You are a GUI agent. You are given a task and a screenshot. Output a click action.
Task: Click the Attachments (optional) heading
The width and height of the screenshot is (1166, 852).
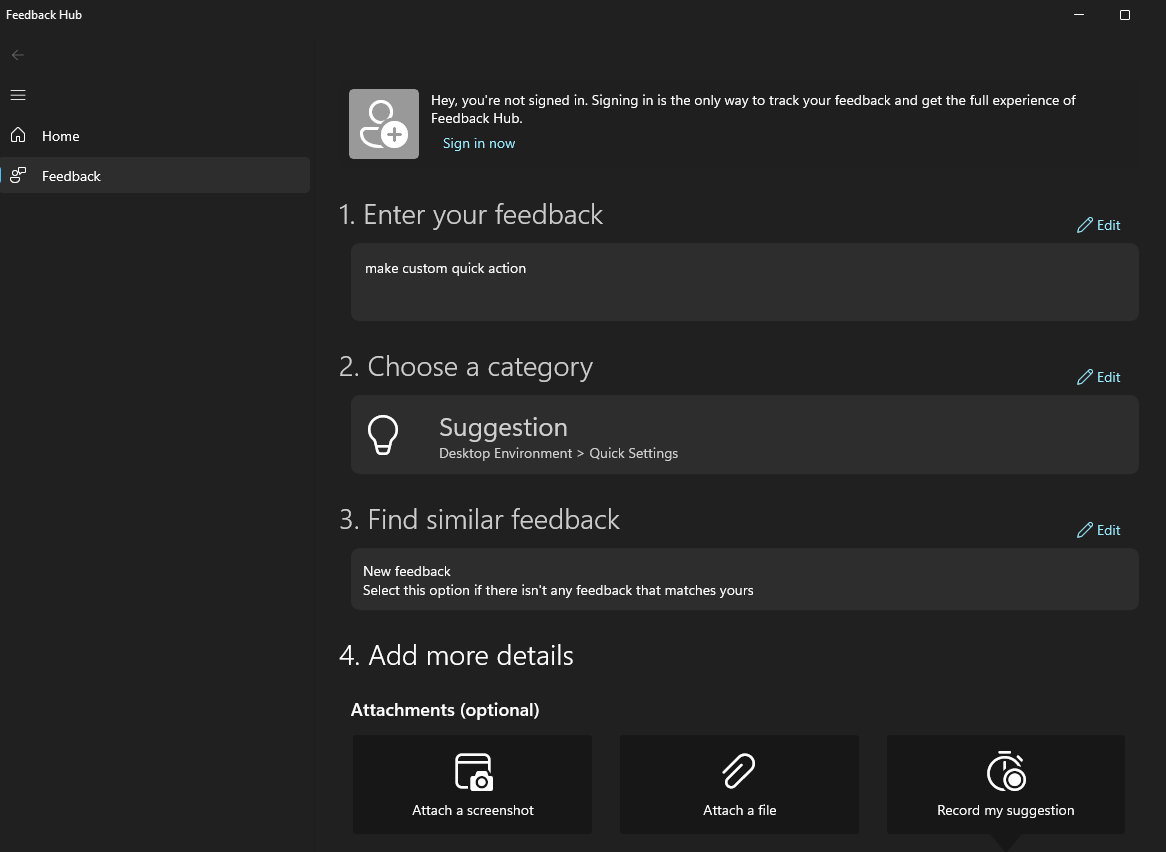click(x=445, y=710)
